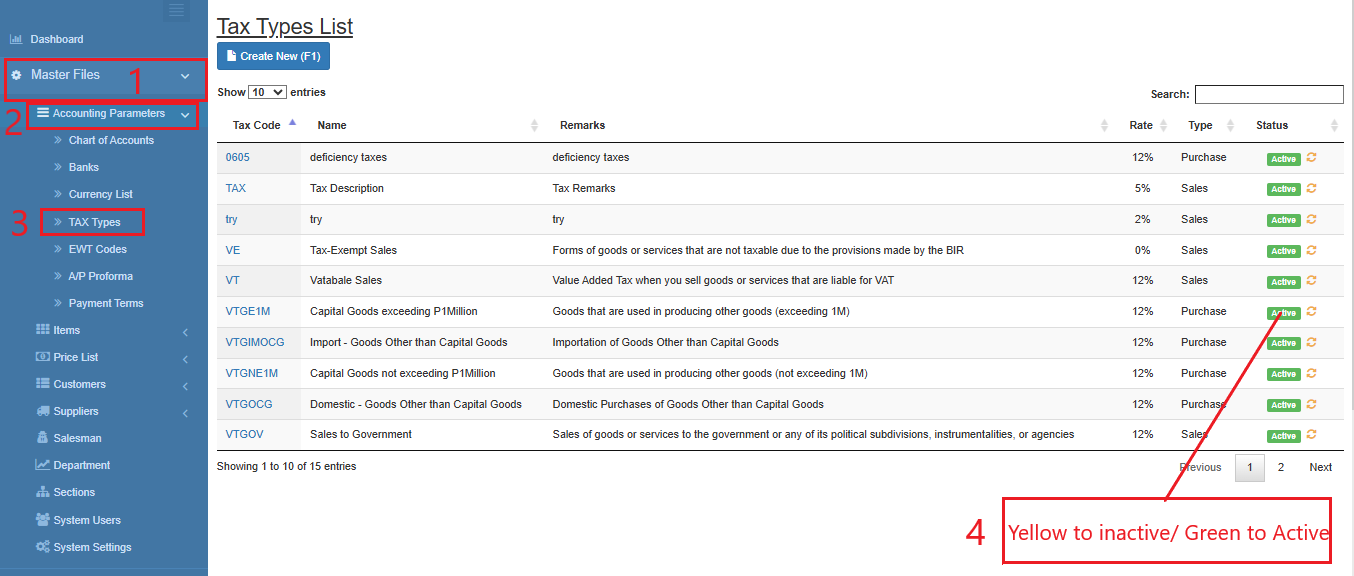1354x576 pixels.
Task: Toggle status refresh icon for Vatable Sales
Action: point(1311,281)
